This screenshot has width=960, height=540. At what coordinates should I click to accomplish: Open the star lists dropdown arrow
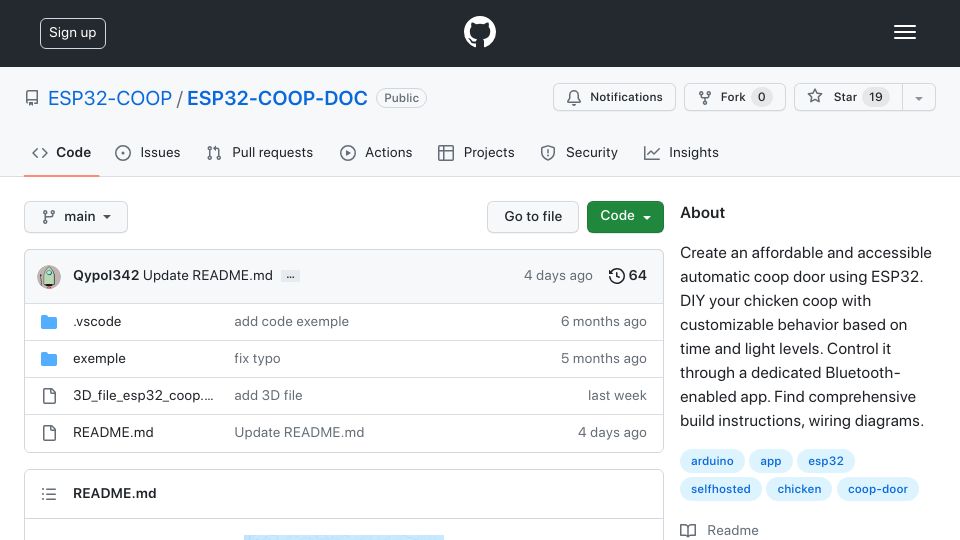click(918, 98)
